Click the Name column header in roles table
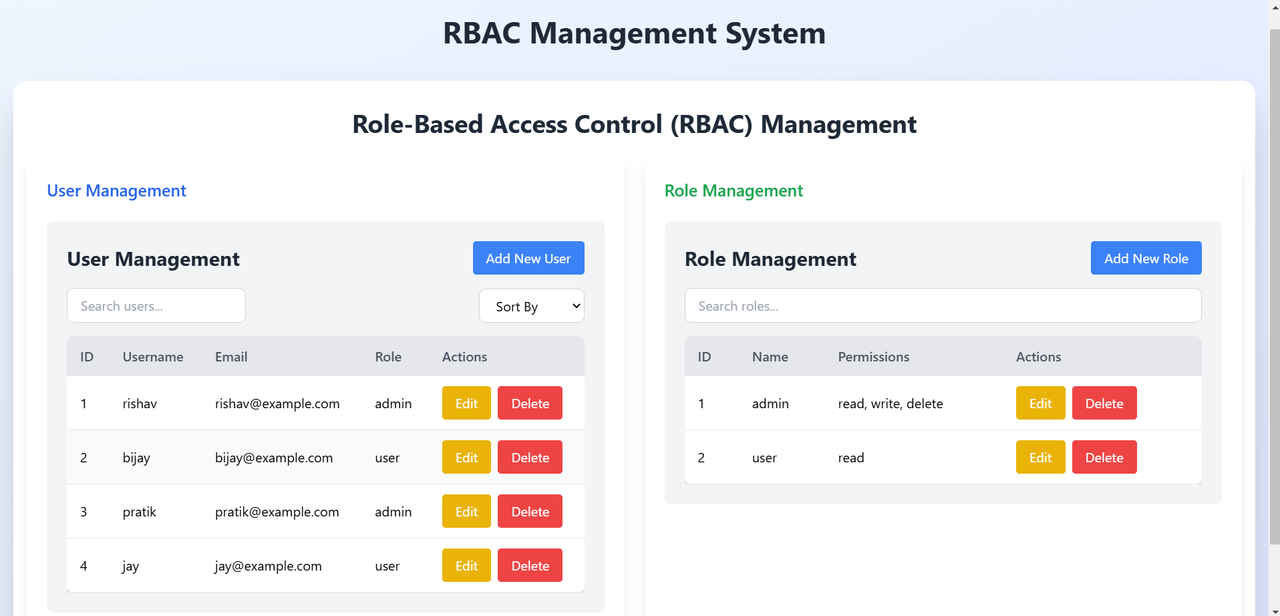 (770, 357)
